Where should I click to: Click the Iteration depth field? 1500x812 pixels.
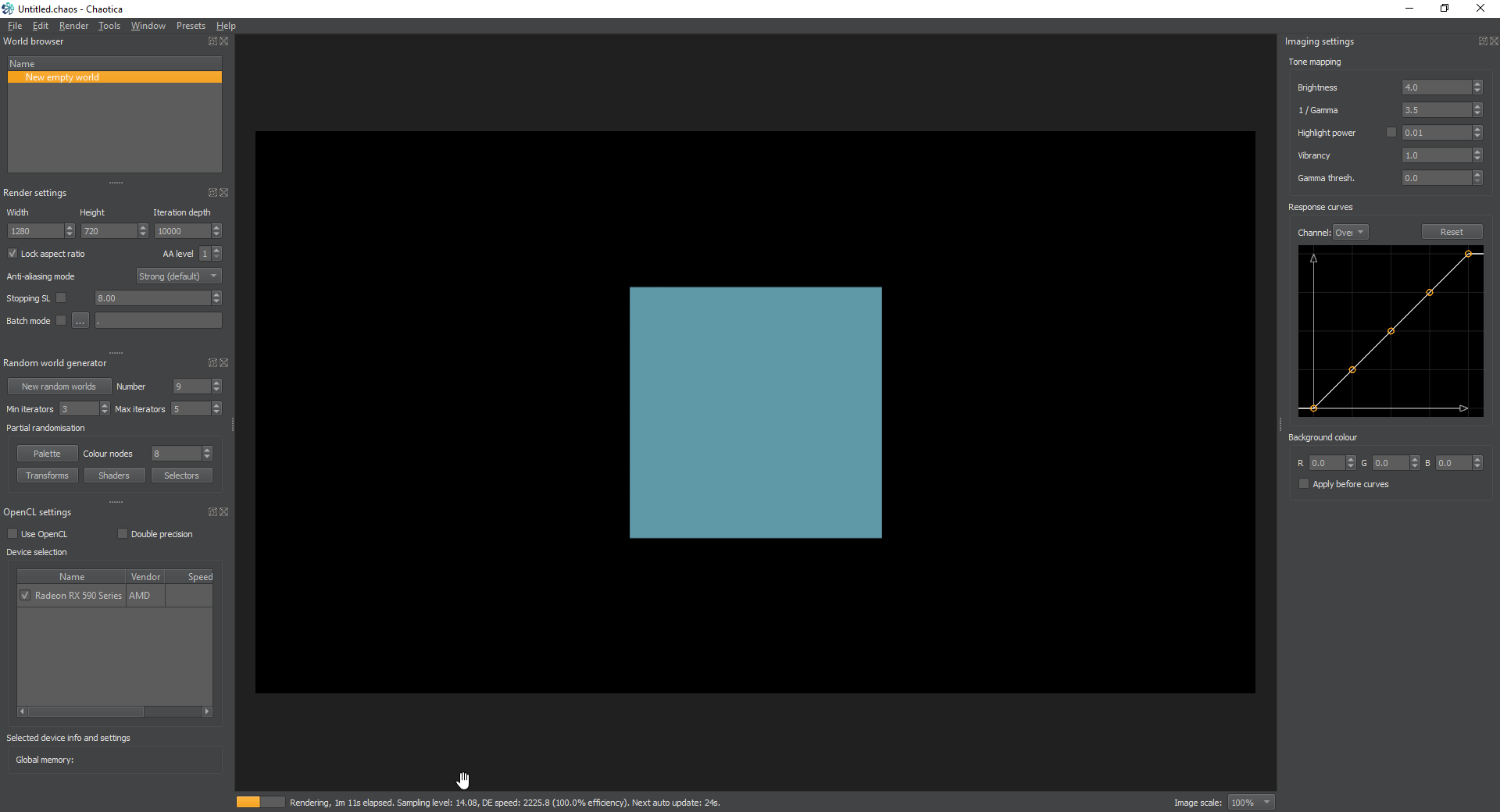(x=183, y=231)
